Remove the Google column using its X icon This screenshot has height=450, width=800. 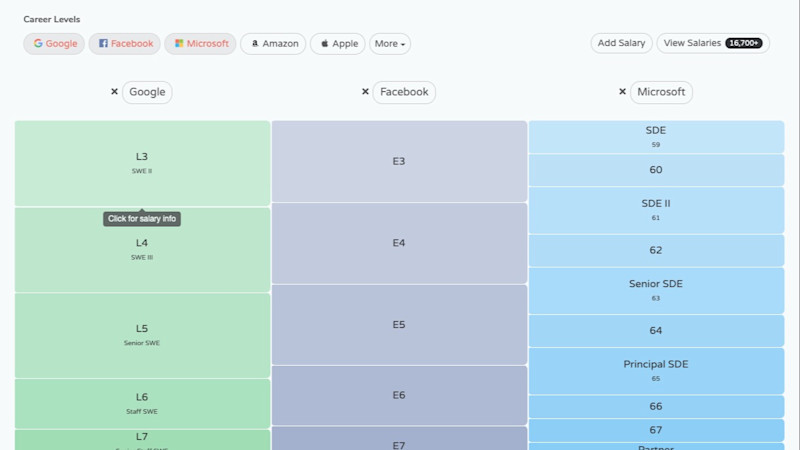pyautogui.click(x=114, y=92)
